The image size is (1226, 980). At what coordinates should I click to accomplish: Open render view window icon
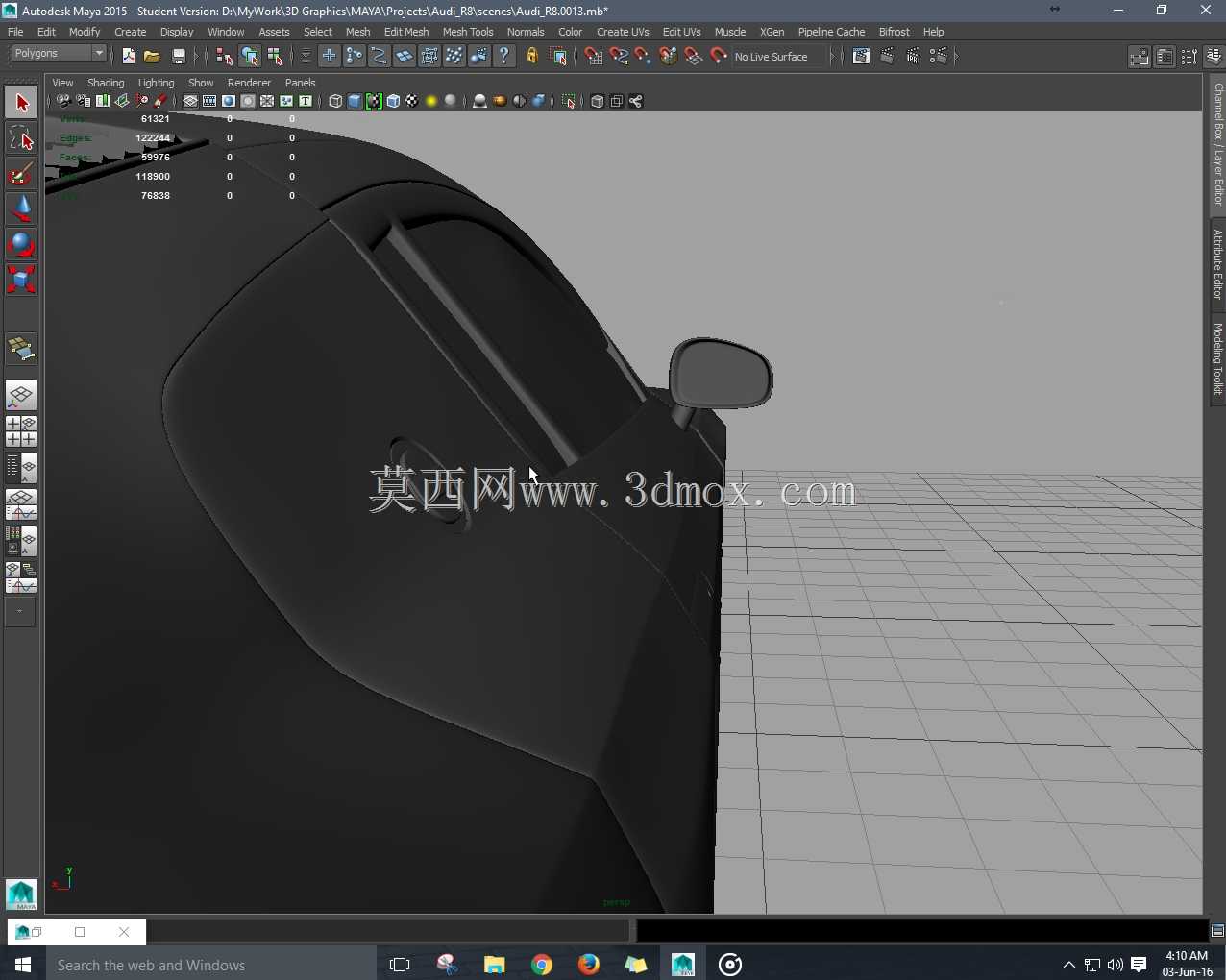tap(862, 57)
